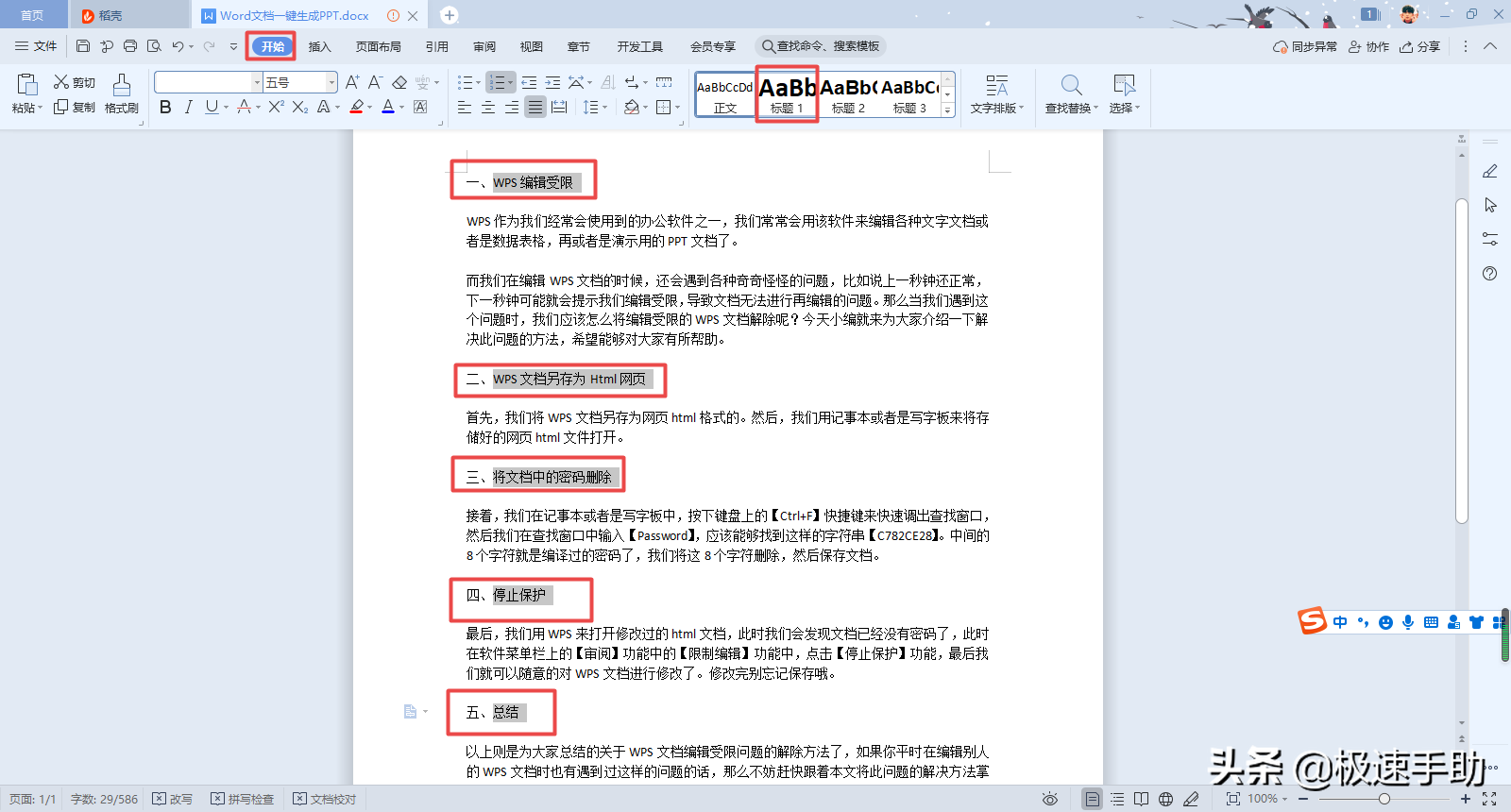Open the 视图 tab

coord(532,46)
